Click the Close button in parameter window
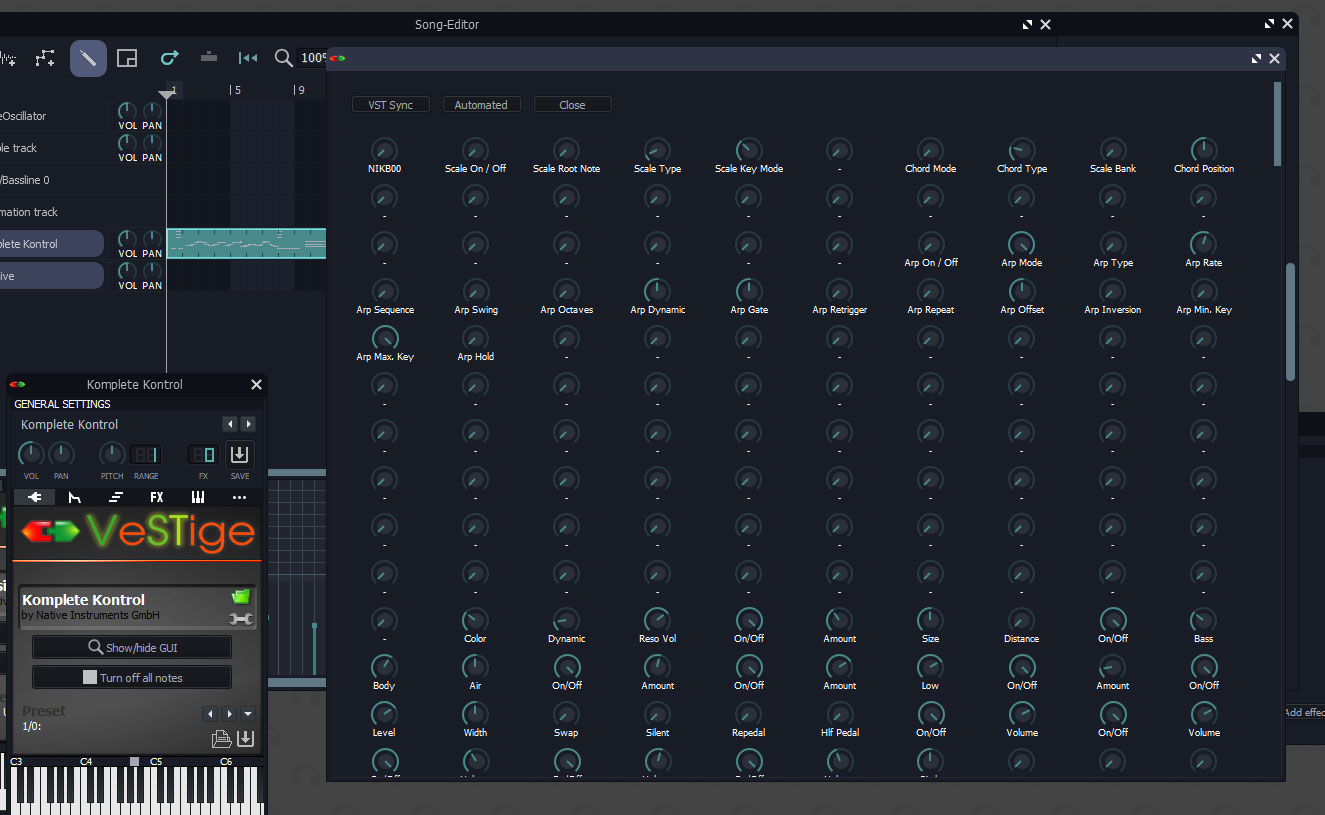The image size is (1325, 815). pyautogui.click(x=572, y=105)
